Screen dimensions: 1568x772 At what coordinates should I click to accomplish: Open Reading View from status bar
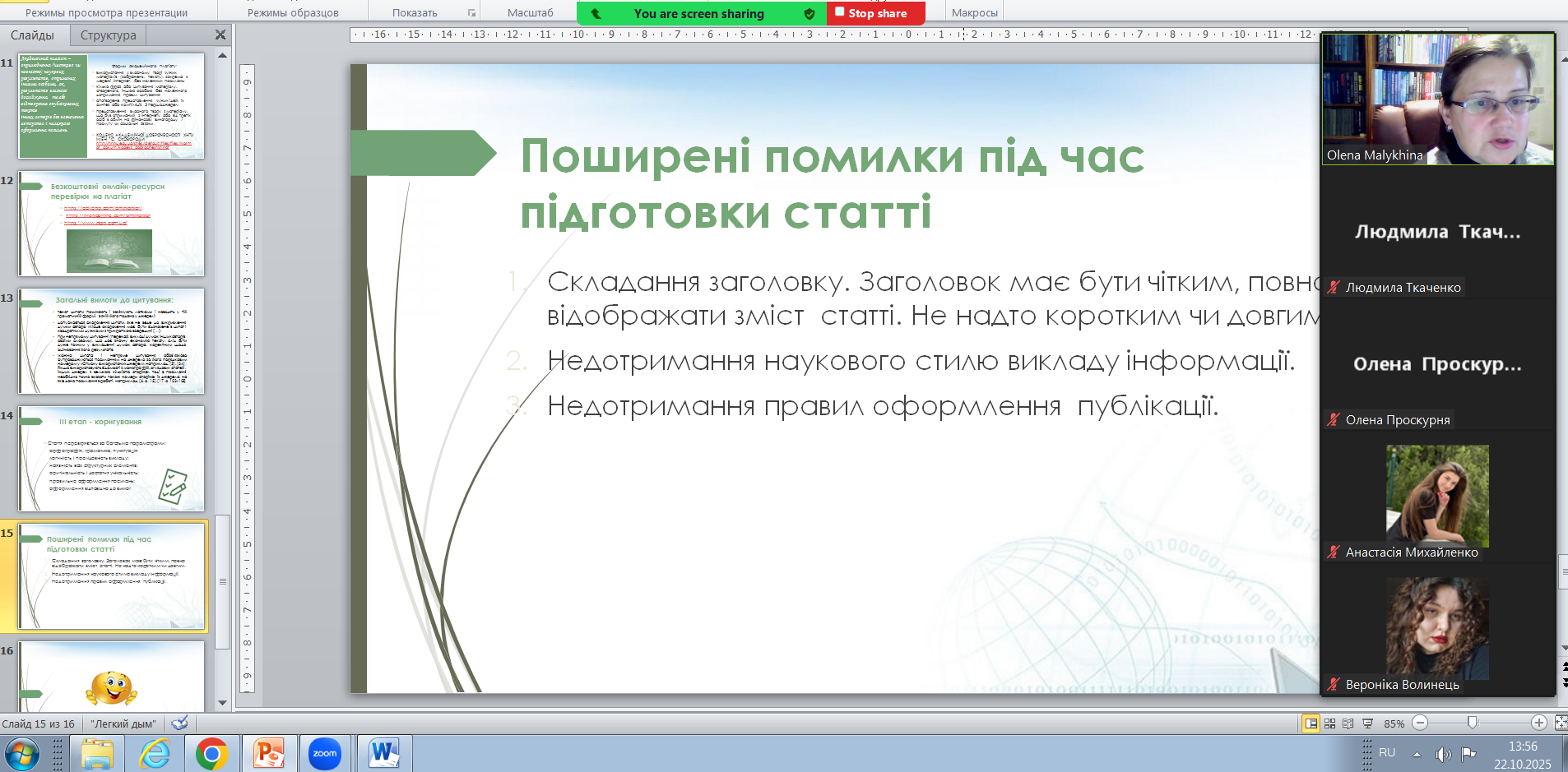point(1348,723)
